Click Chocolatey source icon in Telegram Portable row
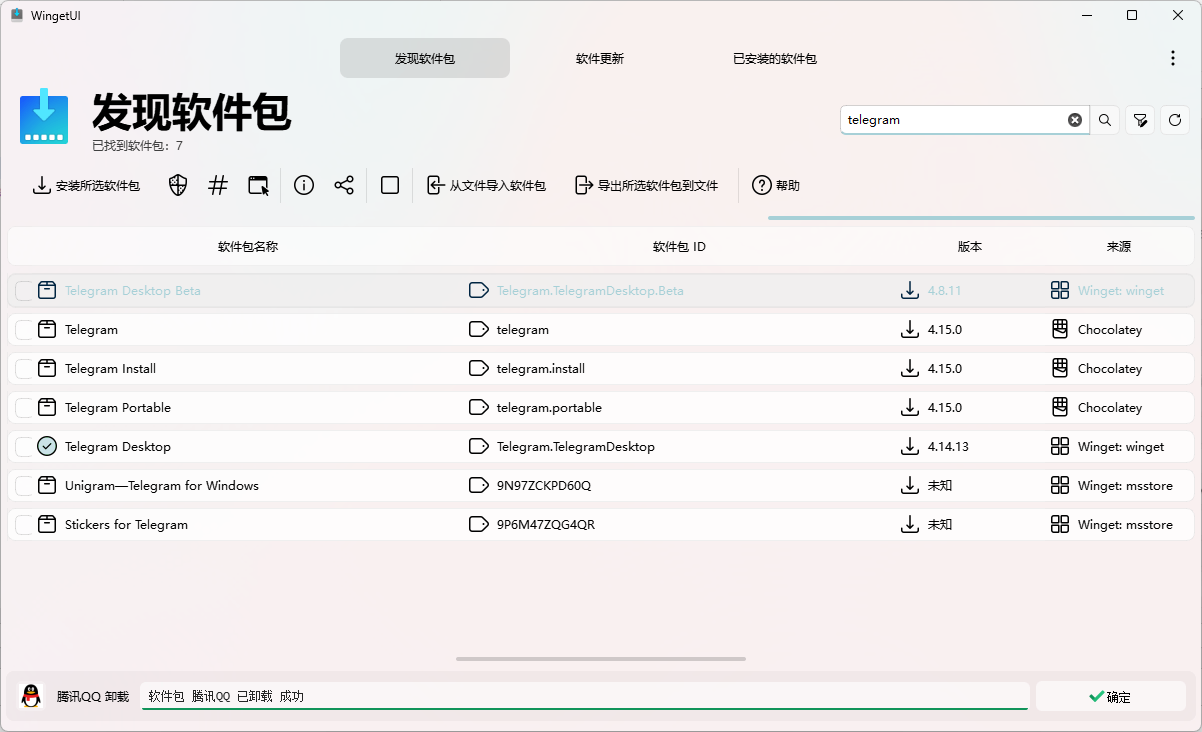Image resolution: width=1202 pixels, height=732 pixels. tap(1060, 407)
